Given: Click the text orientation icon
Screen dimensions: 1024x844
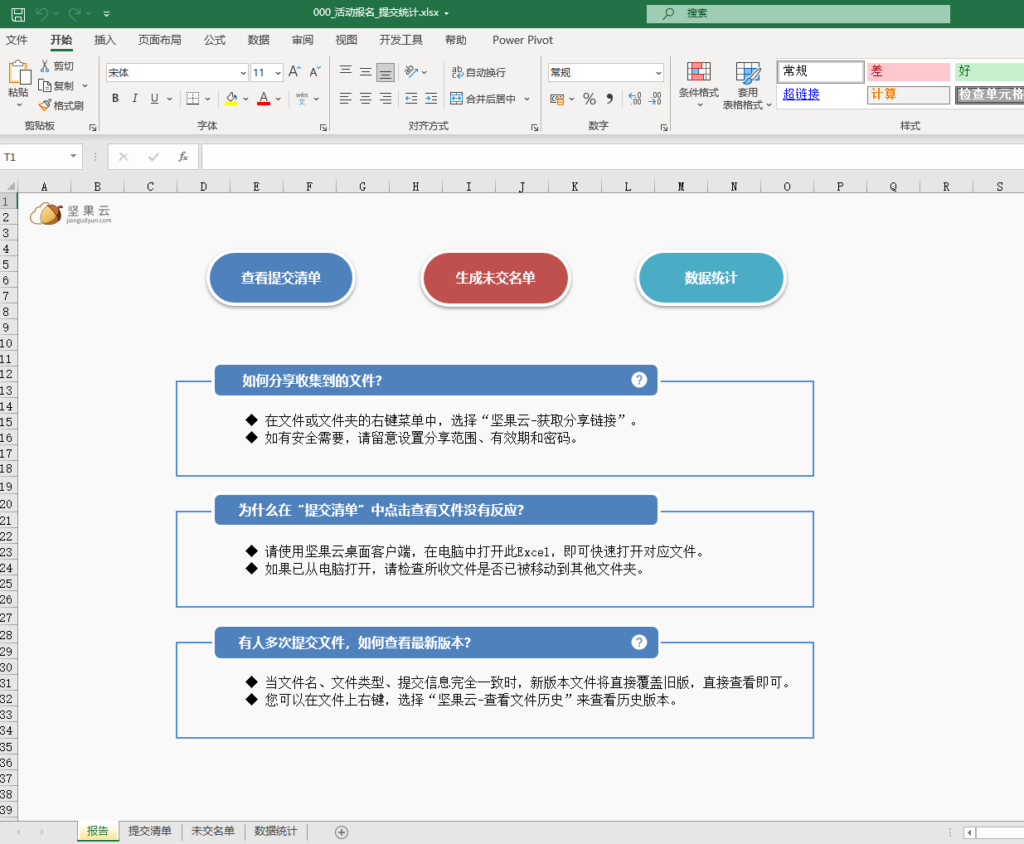Looking at the screenshot, I should (x=411, y=72).
